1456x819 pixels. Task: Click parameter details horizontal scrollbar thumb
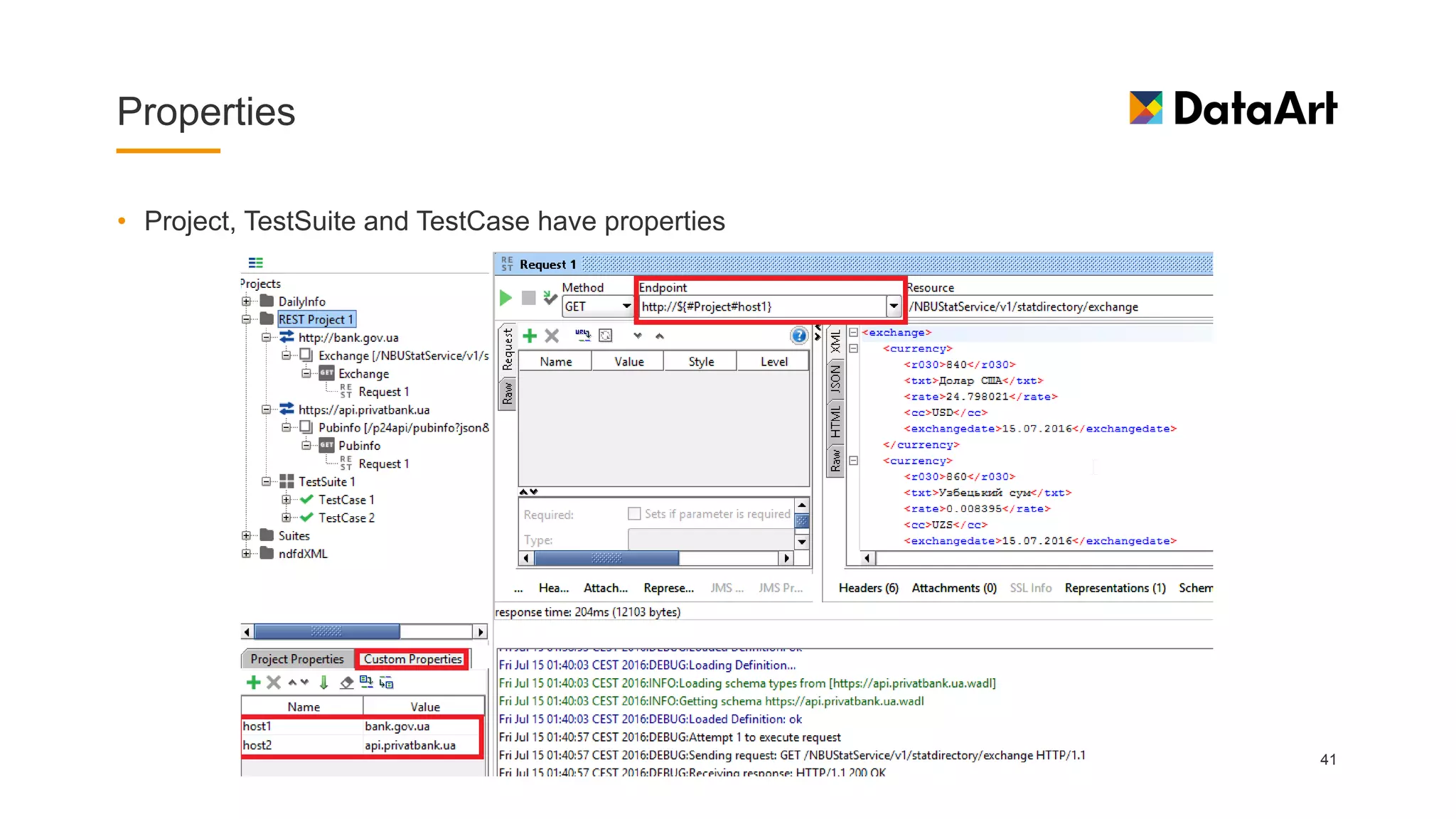click(x=606, y=558)
